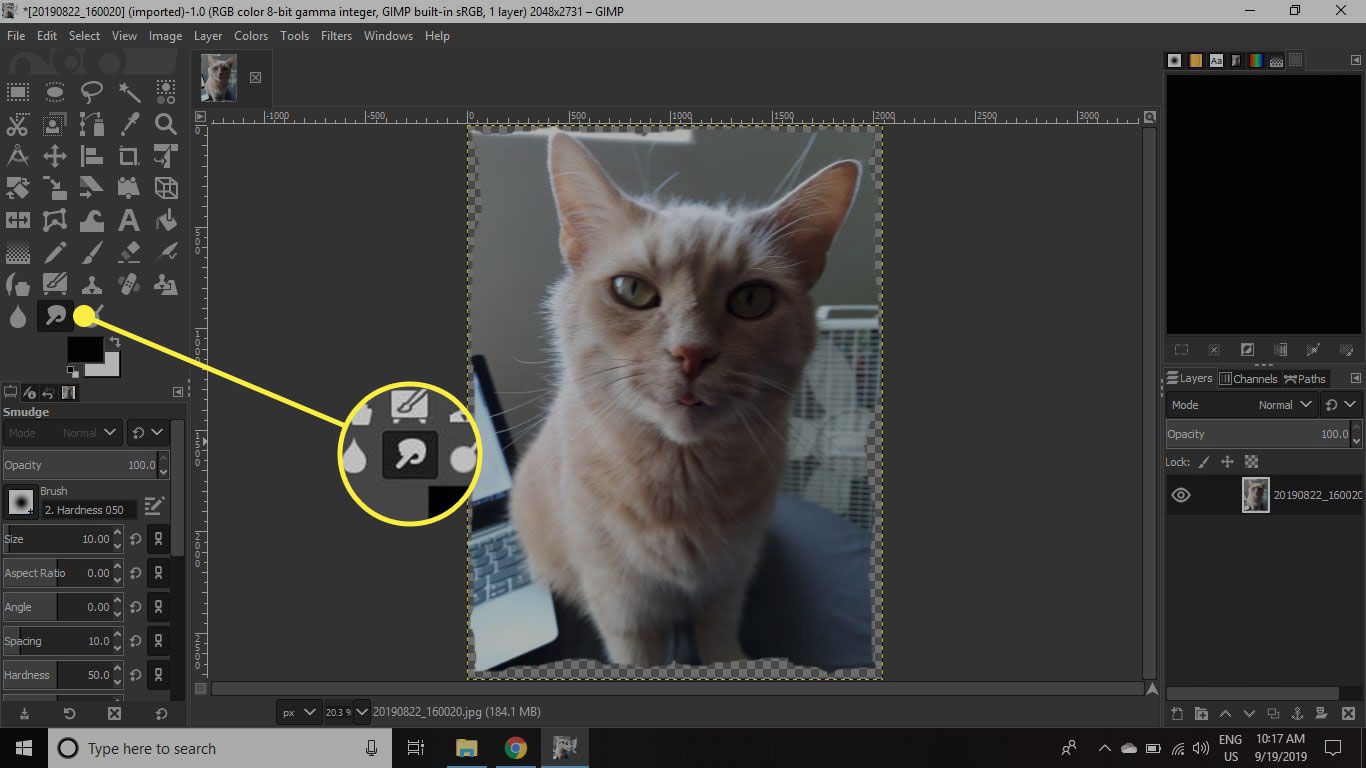Select the Paintbrush tool
This screenshot has height=768, width=1366.
point(92,252)
